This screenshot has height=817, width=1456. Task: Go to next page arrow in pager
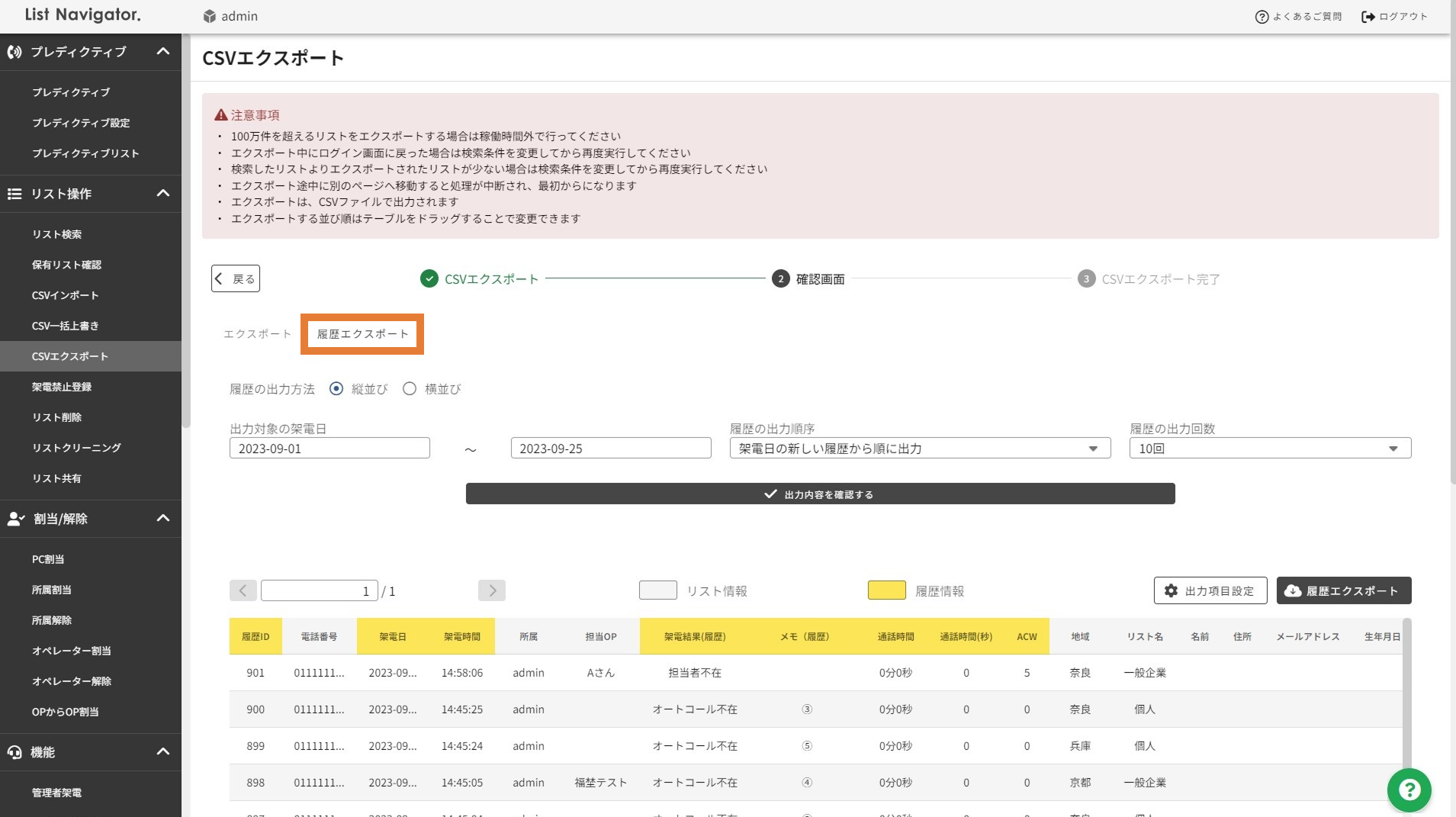(x=492, y=590)
